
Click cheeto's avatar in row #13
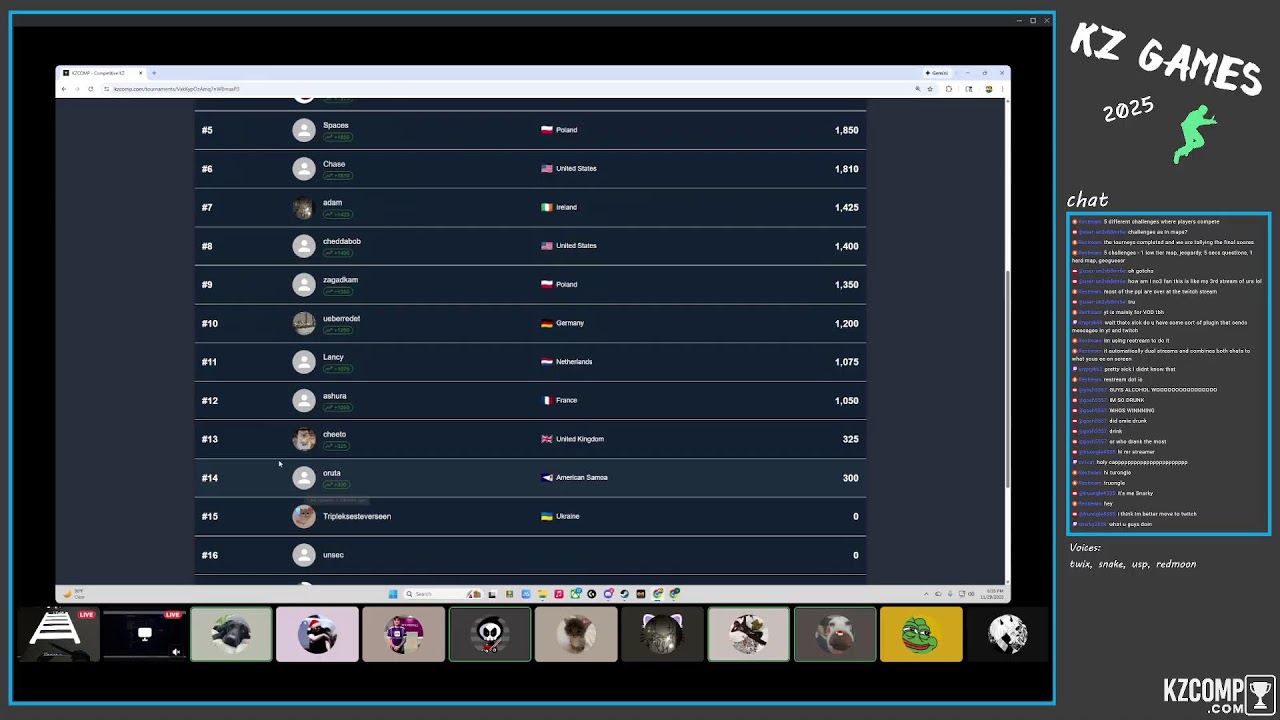304,439
